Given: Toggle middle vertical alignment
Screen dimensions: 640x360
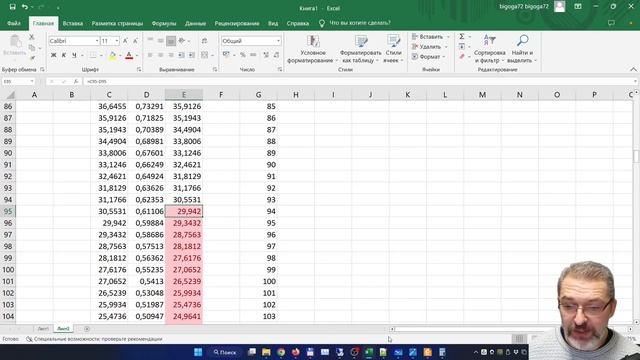Looking at the screenshot, I should pos(160,41).
